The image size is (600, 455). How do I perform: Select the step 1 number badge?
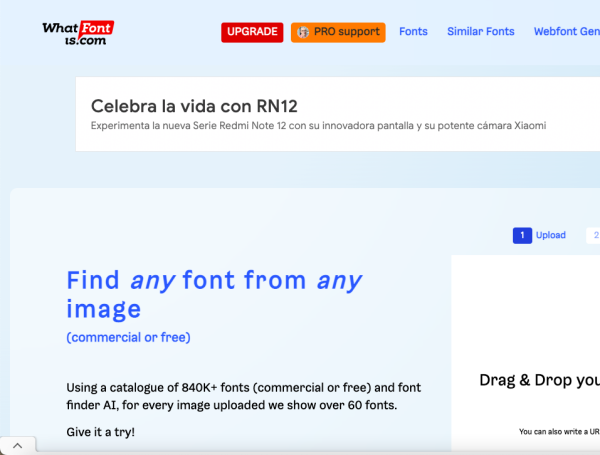pos(522,235)
